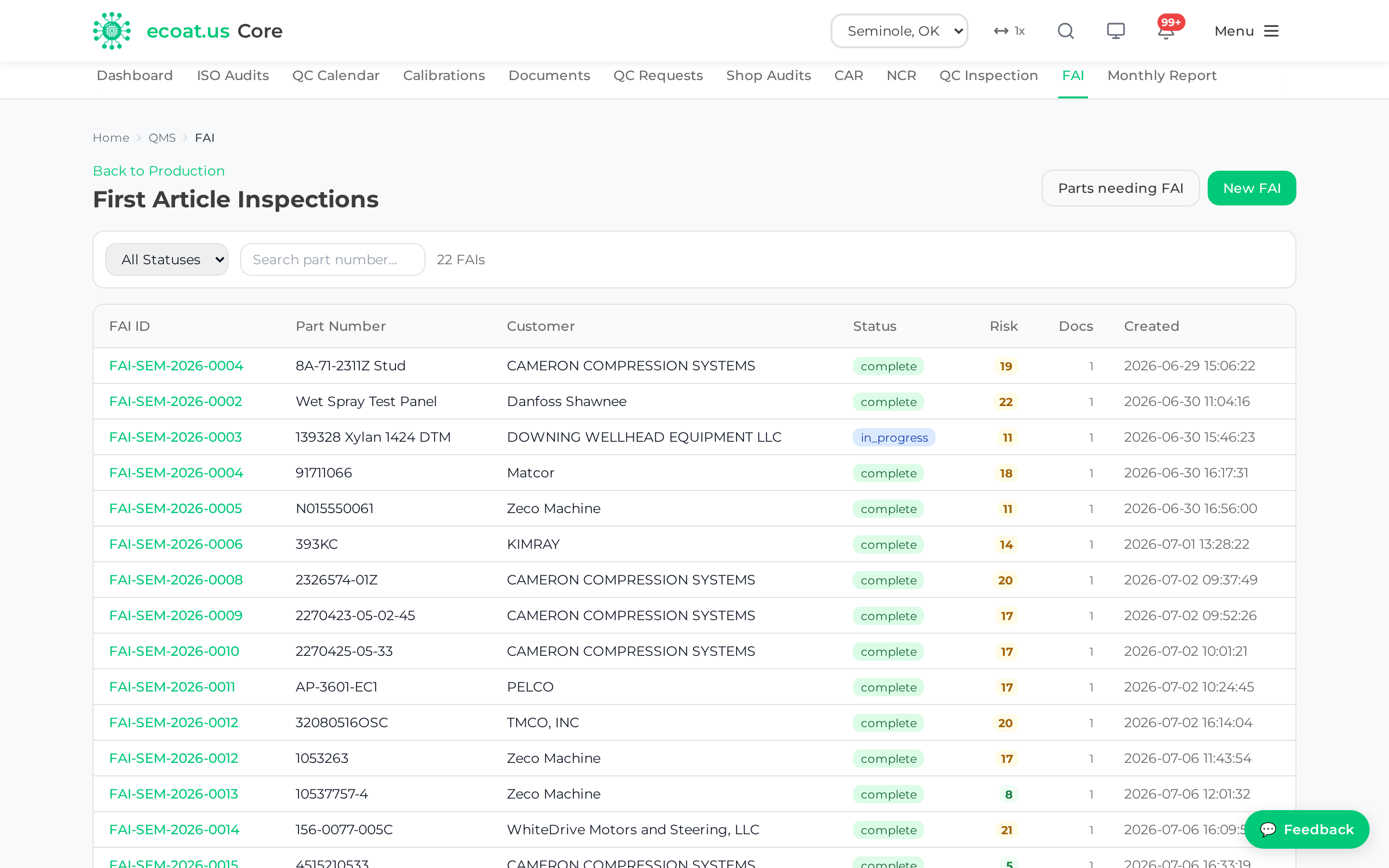
Task: Click the Parts needing FAI button
Action: click(x=1120, y=188)
